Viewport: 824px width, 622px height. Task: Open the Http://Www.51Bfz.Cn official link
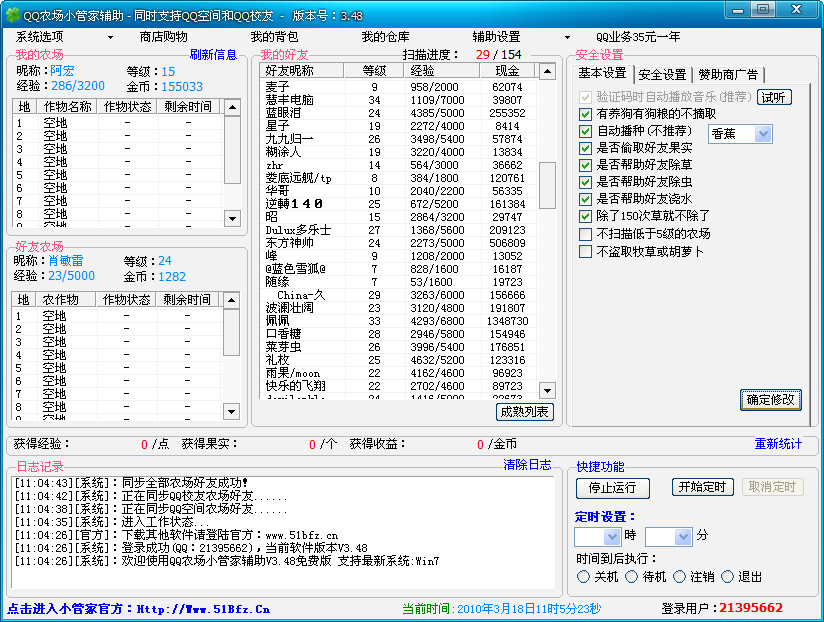click(203, 609)
